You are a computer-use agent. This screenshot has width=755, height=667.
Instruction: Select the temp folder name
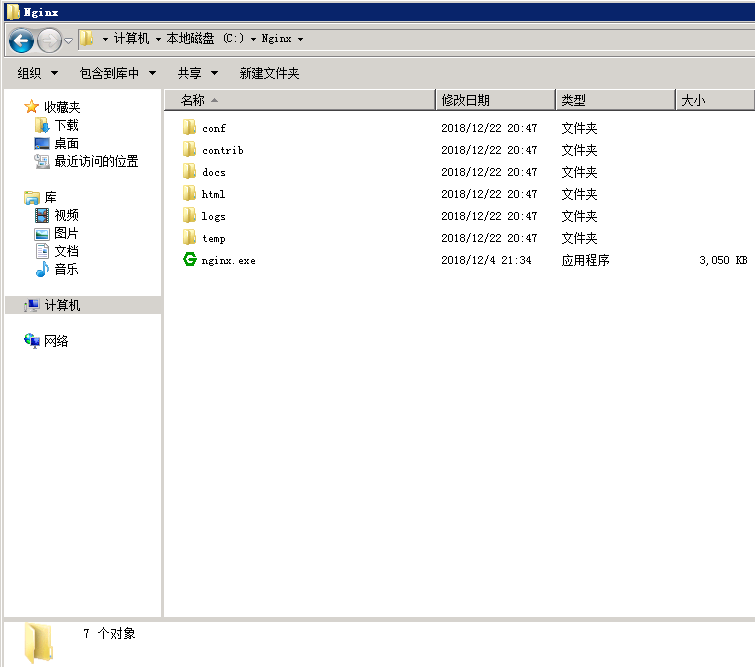coord(214,238)
